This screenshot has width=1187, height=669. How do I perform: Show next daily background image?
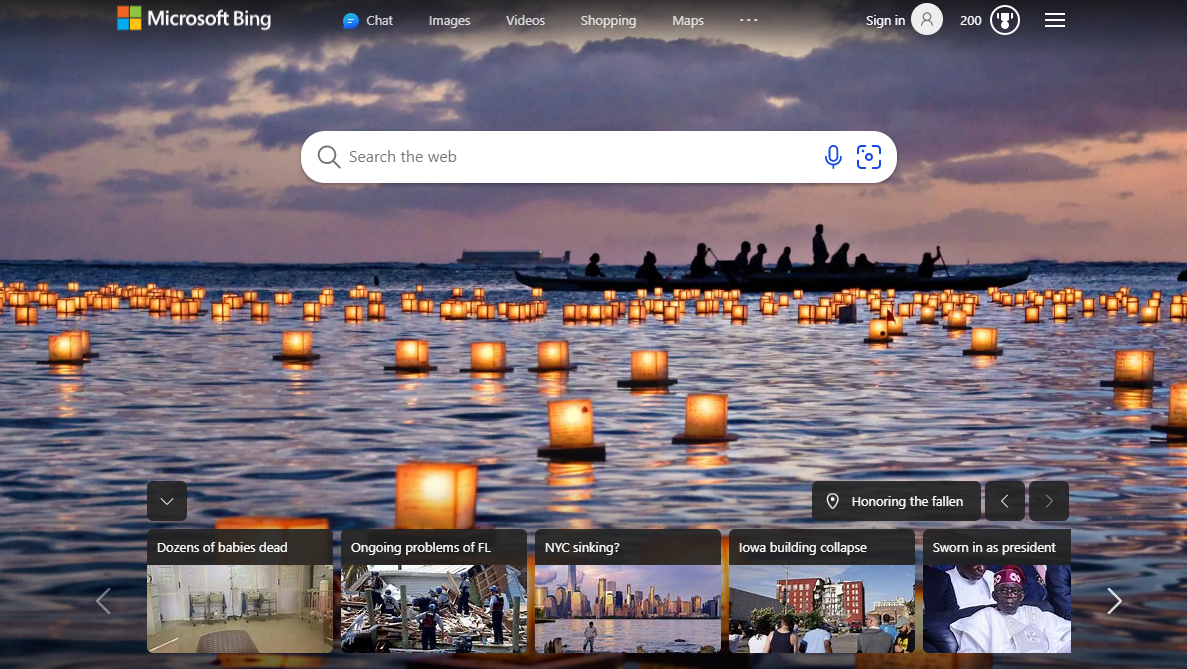point(1048,501)
